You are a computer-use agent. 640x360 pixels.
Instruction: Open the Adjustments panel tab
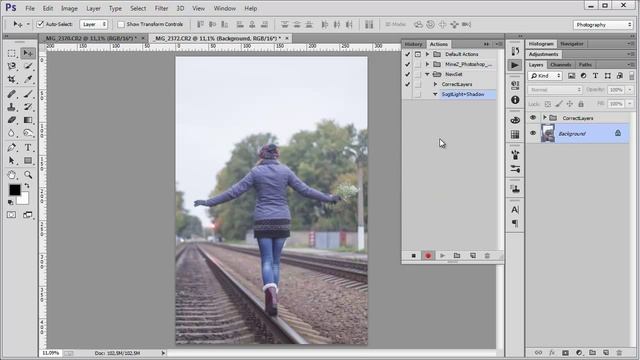click(x=543, y=54)
